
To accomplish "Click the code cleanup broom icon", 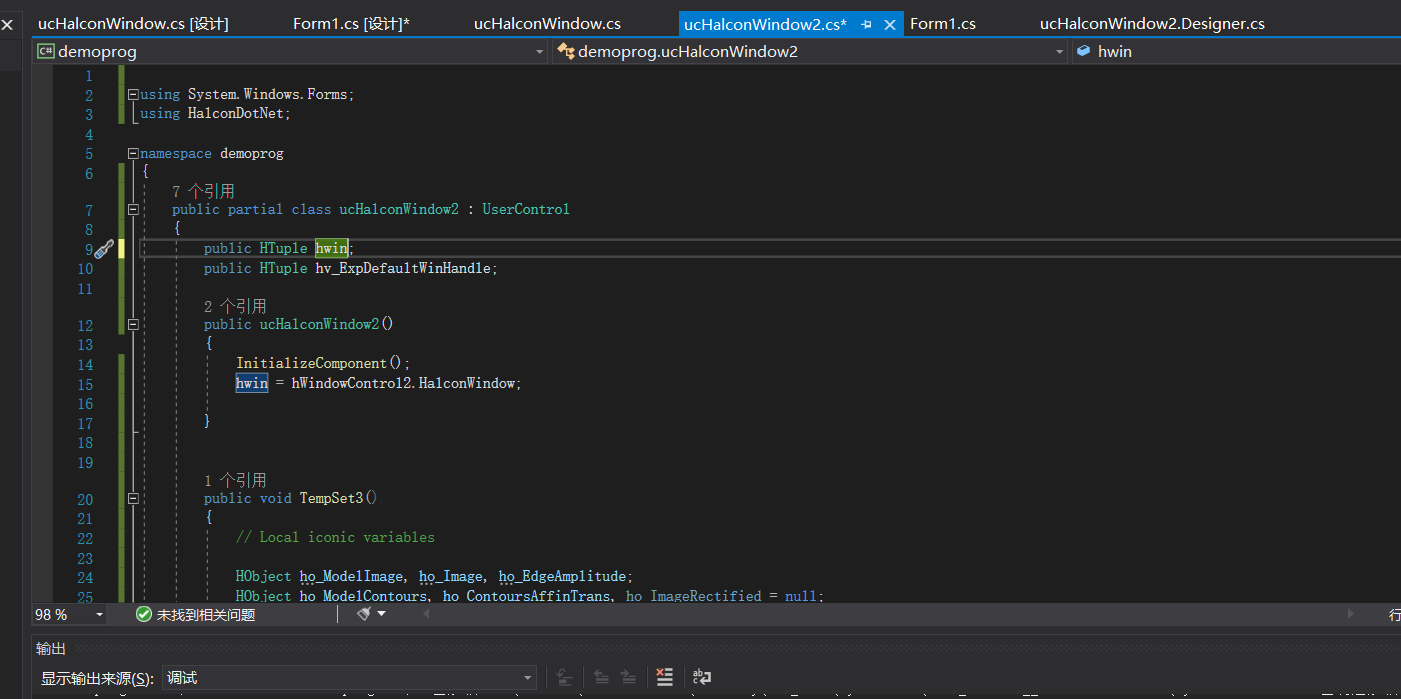I will 365,614.
